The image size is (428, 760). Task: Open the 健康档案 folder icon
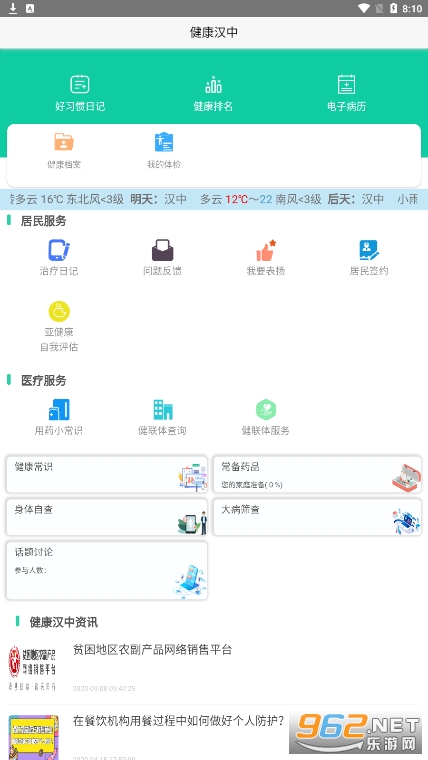[x=64, y=142]
